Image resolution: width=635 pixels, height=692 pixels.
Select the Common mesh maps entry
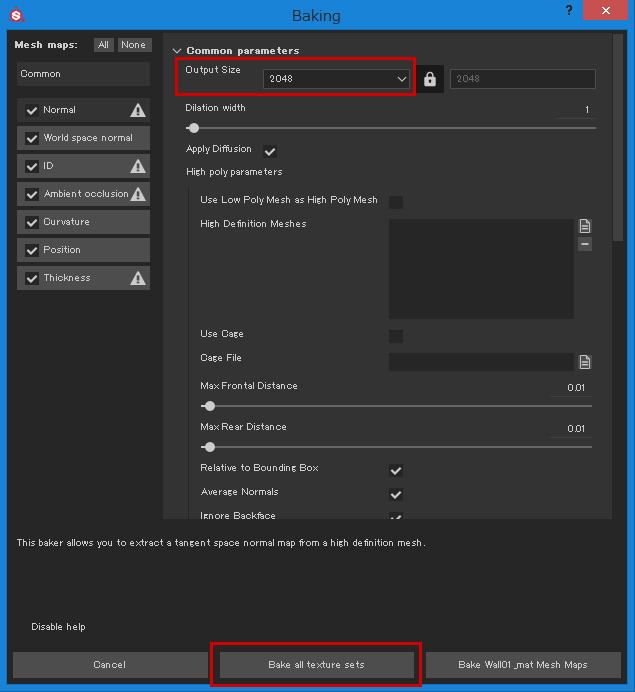(83, 74)
